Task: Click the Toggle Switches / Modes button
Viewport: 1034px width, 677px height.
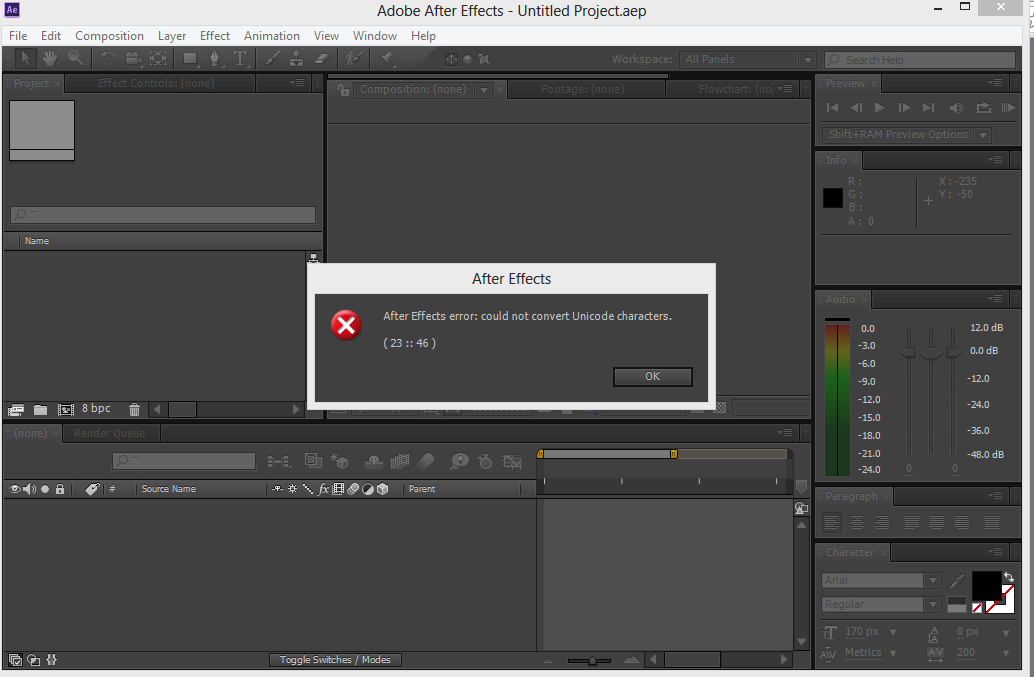Action: coord(335,660)
